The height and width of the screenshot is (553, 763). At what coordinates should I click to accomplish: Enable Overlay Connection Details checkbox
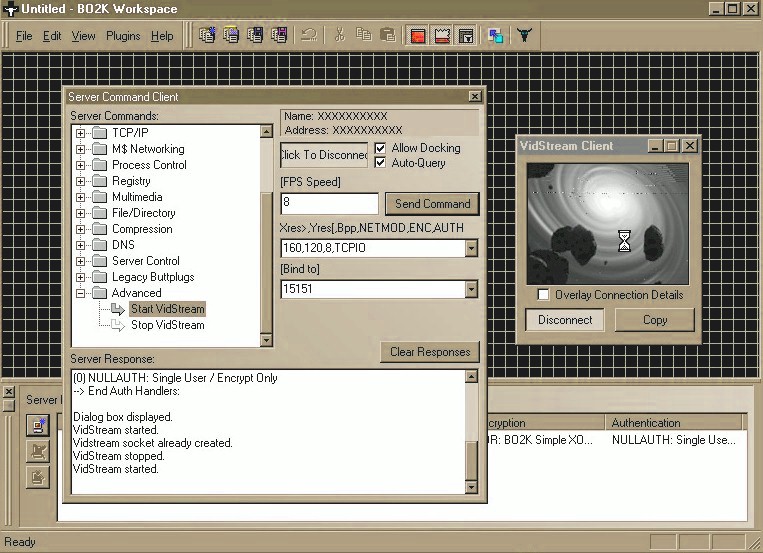coord(543,295)
